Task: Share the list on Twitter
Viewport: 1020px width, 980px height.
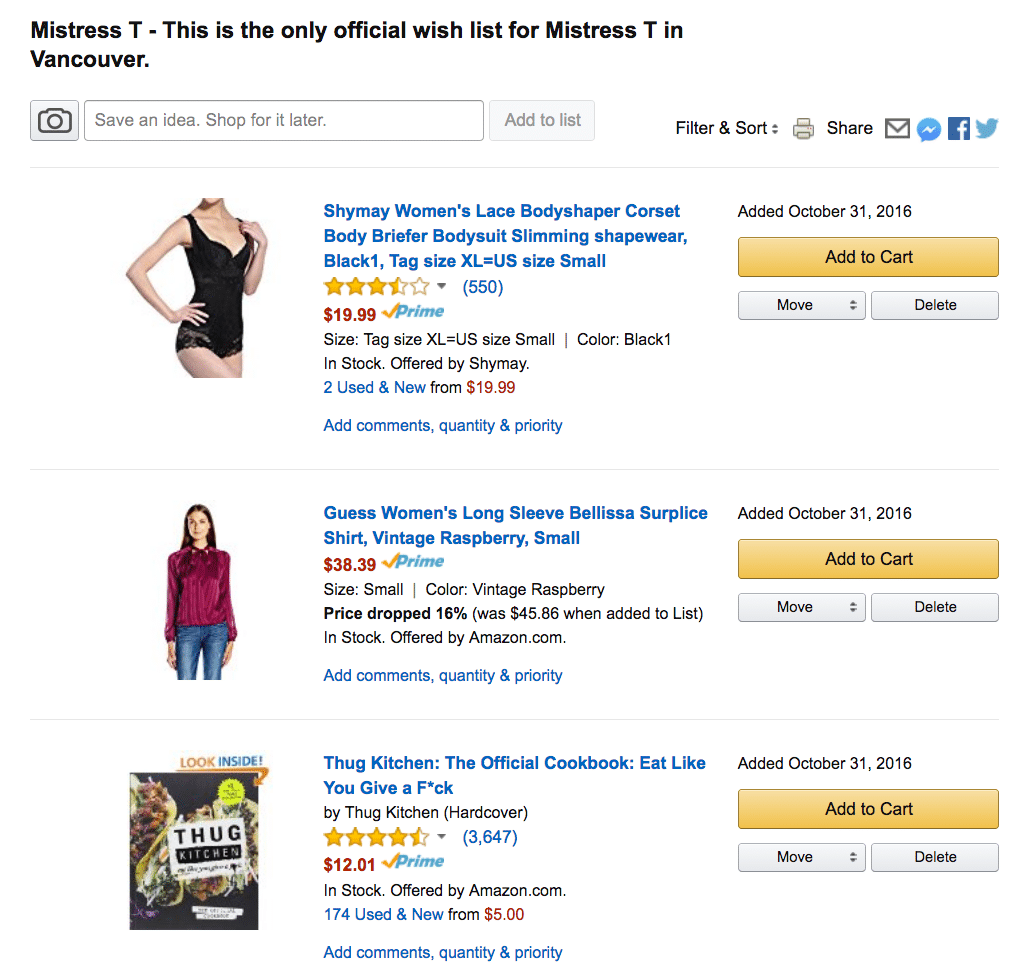Action: tap(987, 128)
